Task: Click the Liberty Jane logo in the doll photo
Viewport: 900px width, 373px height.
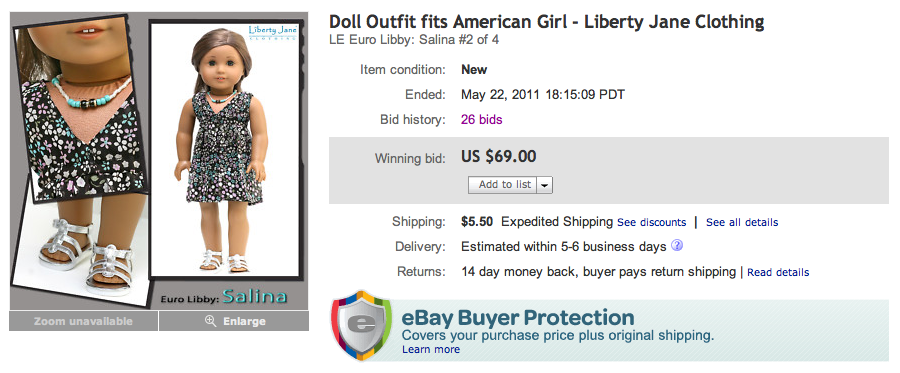Action: (x=273, y=32)
